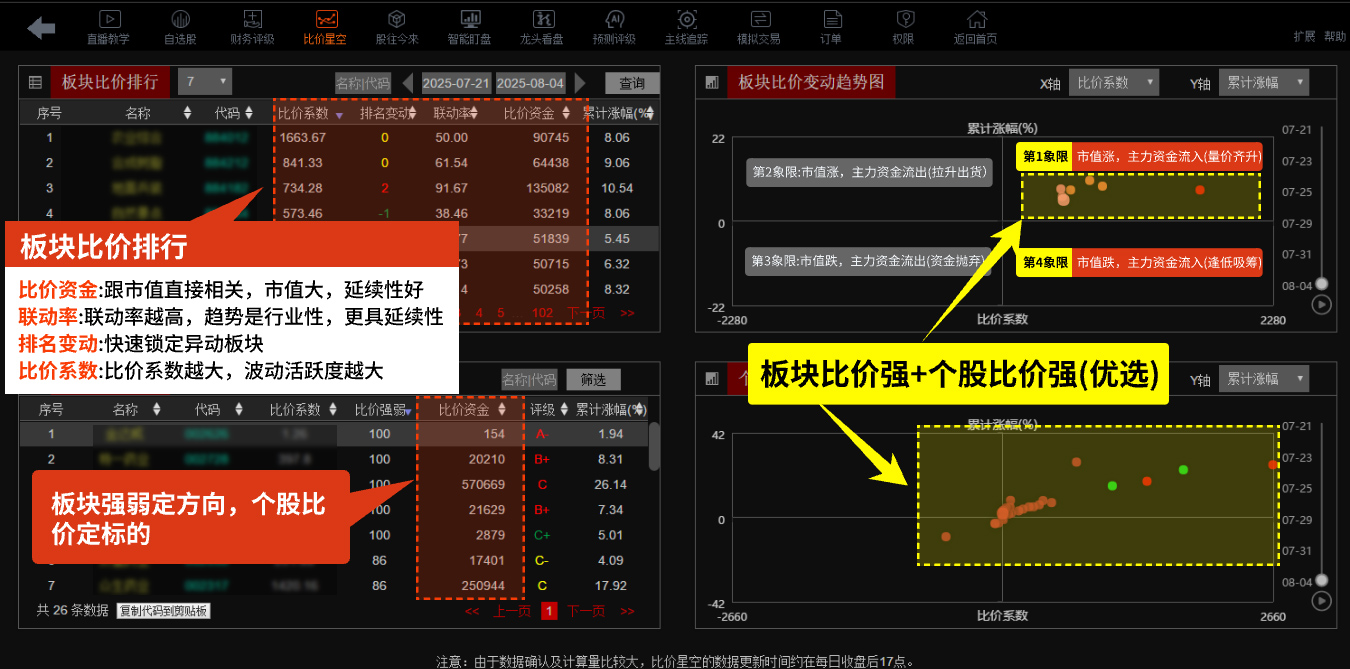
Task: Open Y轴 累计涨幅 dropdown in top chart
Action: (x=1263, y=83)
